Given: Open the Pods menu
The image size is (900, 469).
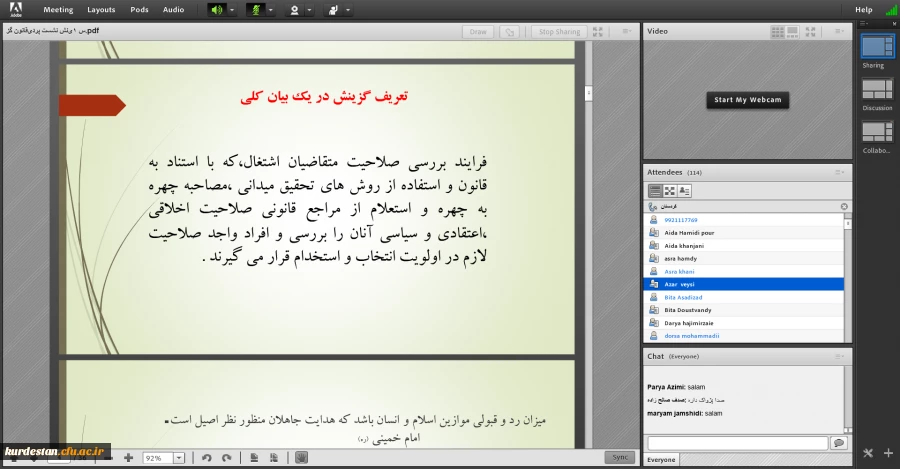Looking at the screenshot, I should (139, 10).
